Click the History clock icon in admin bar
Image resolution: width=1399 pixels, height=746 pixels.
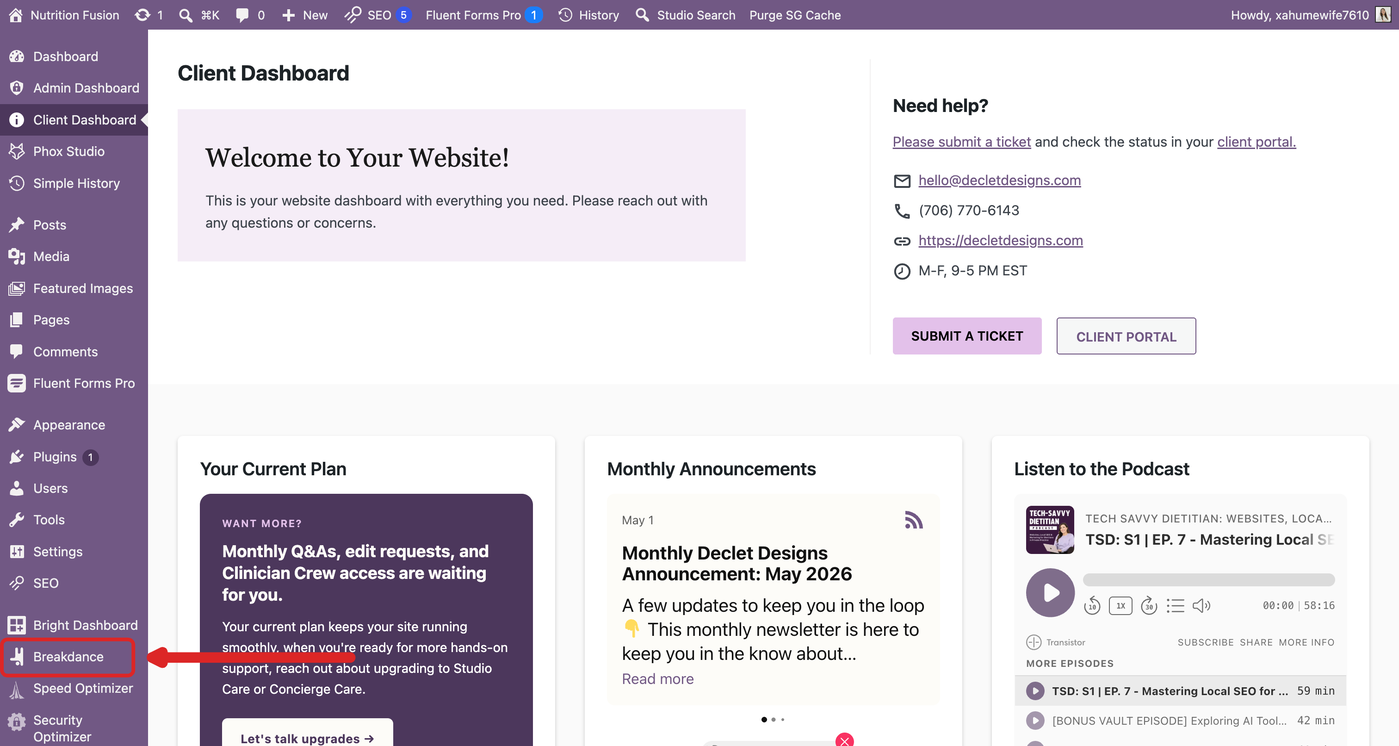[566, 15]
